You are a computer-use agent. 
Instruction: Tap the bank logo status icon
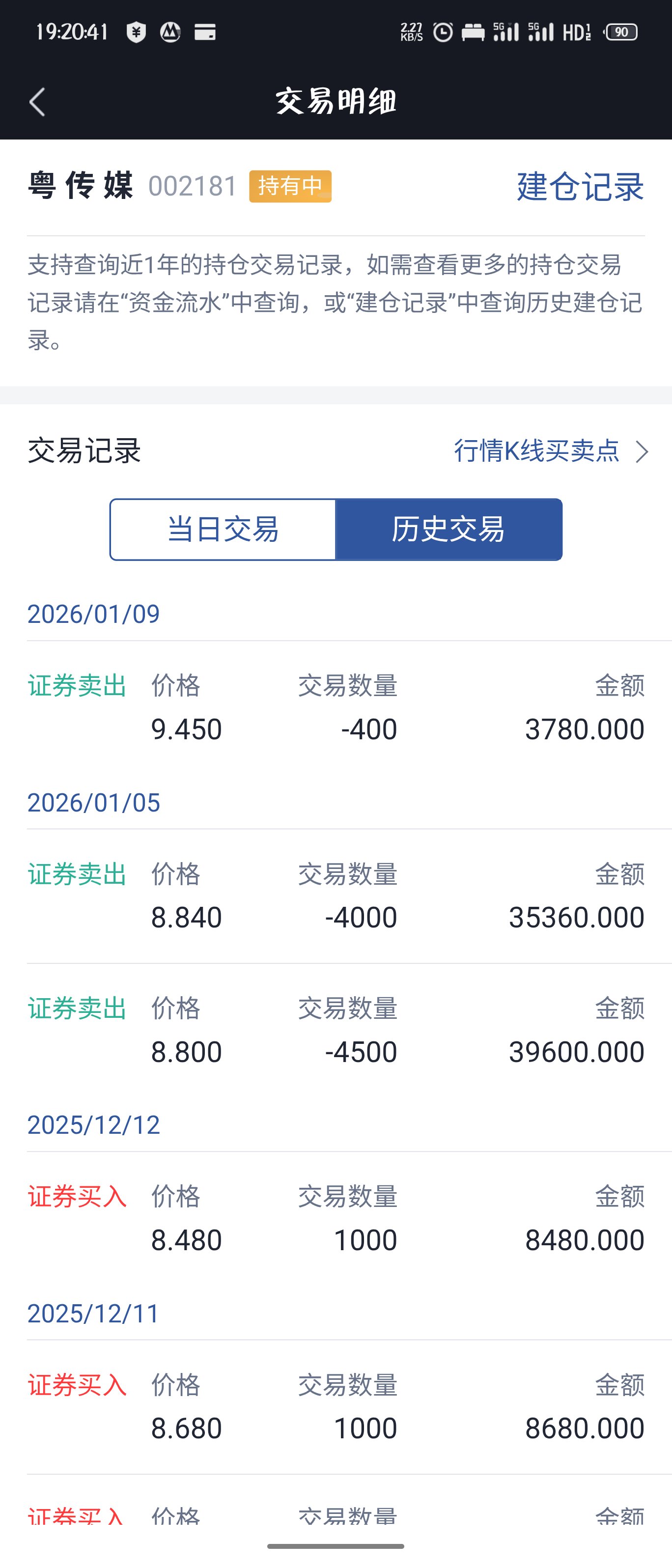pos(170,31)
